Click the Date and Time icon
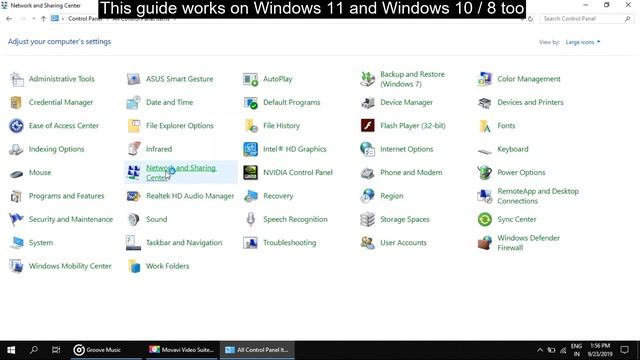 pos(134,102)
